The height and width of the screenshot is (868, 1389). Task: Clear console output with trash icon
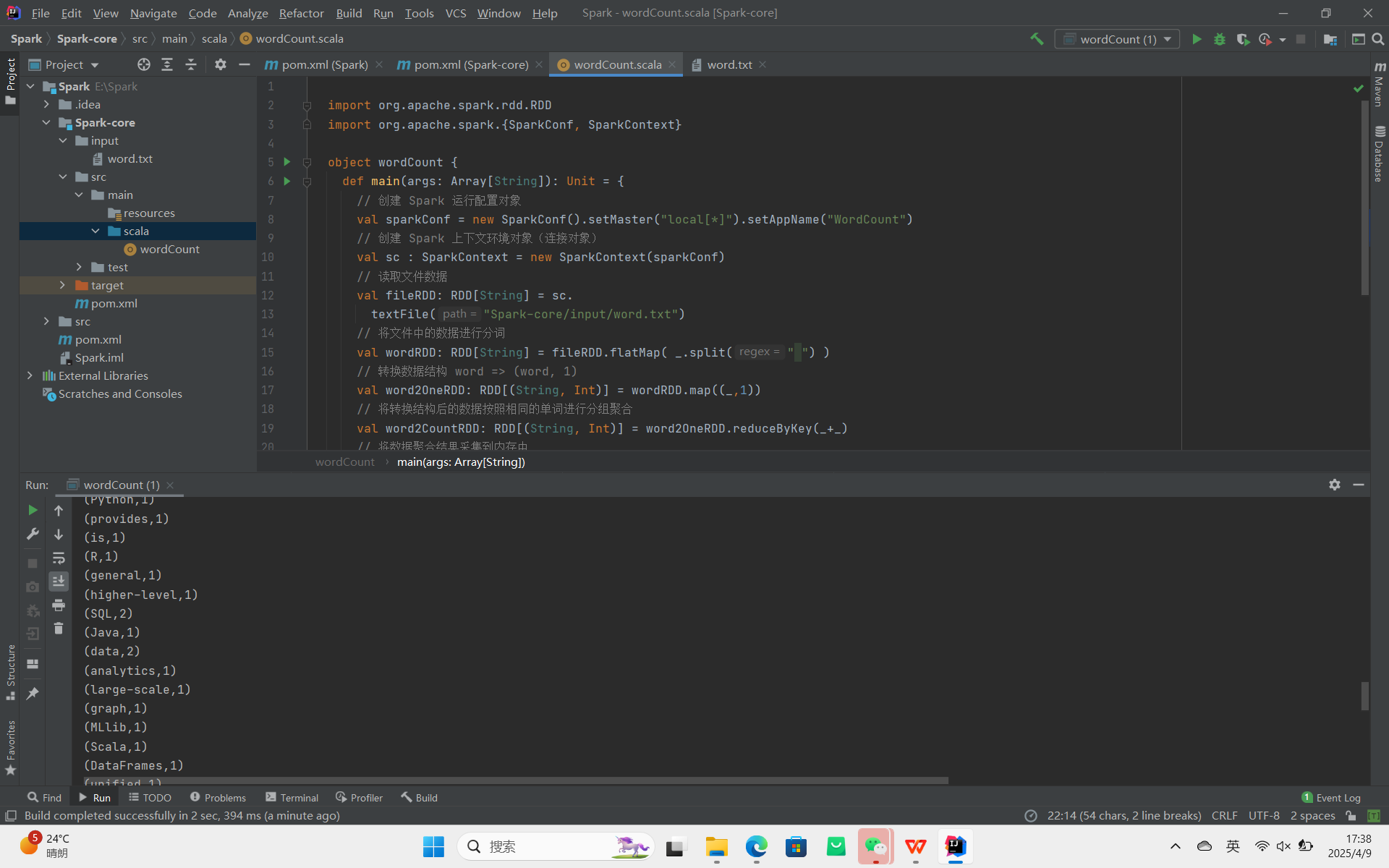tap(59, 629)
